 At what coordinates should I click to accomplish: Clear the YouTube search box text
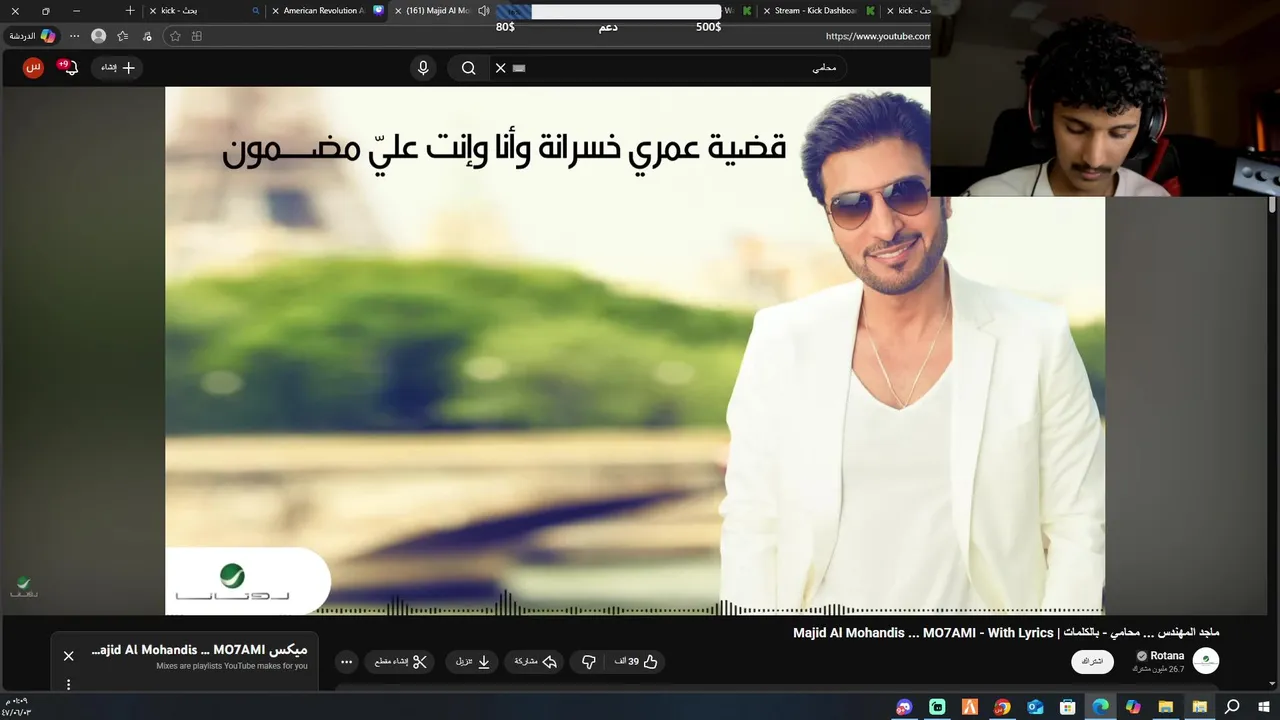(501, 68)
